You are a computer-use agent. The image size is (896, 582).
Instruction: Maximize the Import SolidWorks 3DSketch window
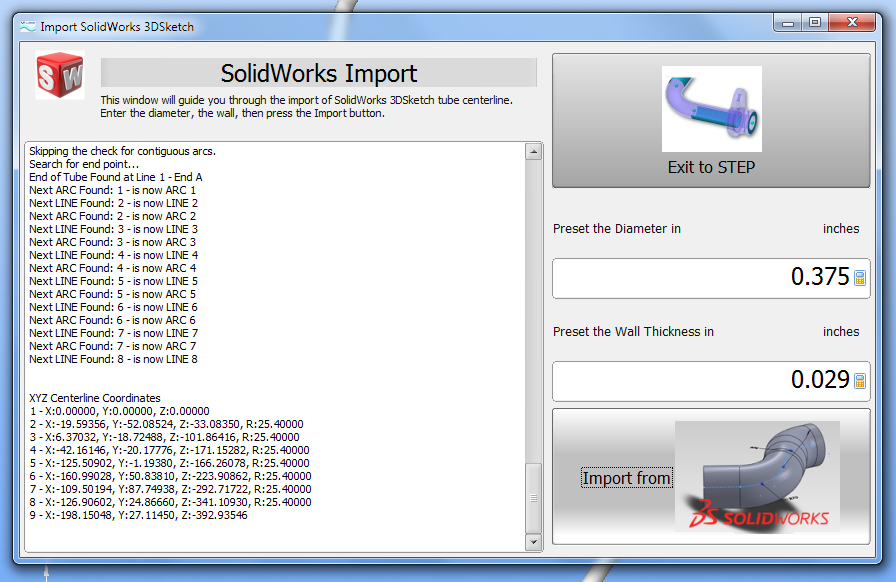[x=816, y=22]
